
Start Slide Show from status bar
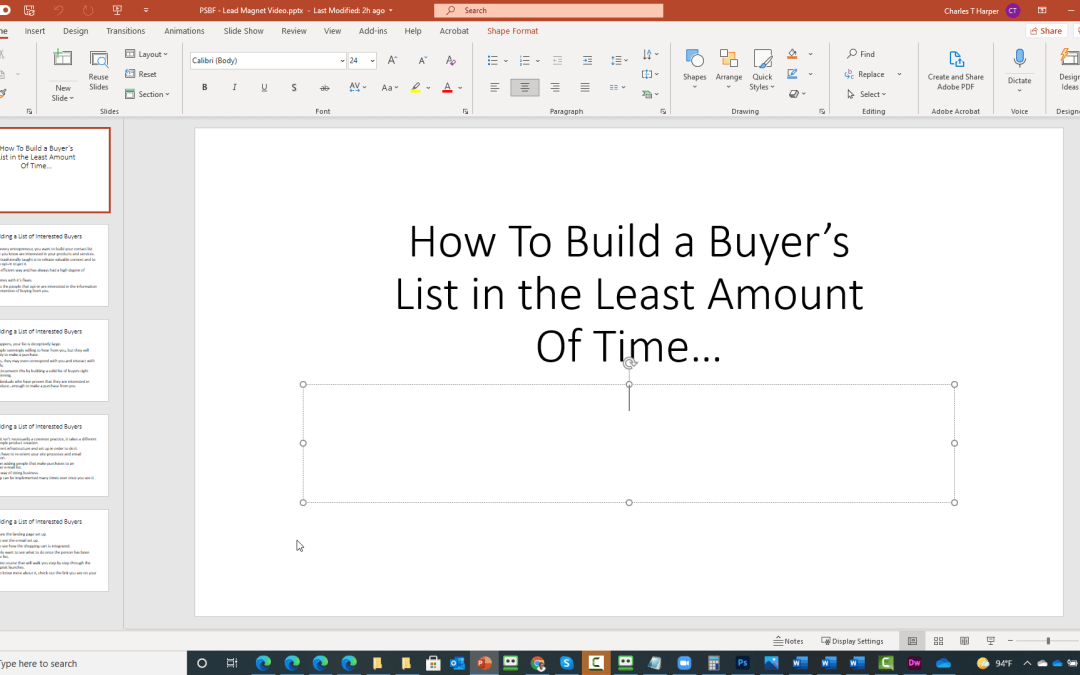(990, 641)
